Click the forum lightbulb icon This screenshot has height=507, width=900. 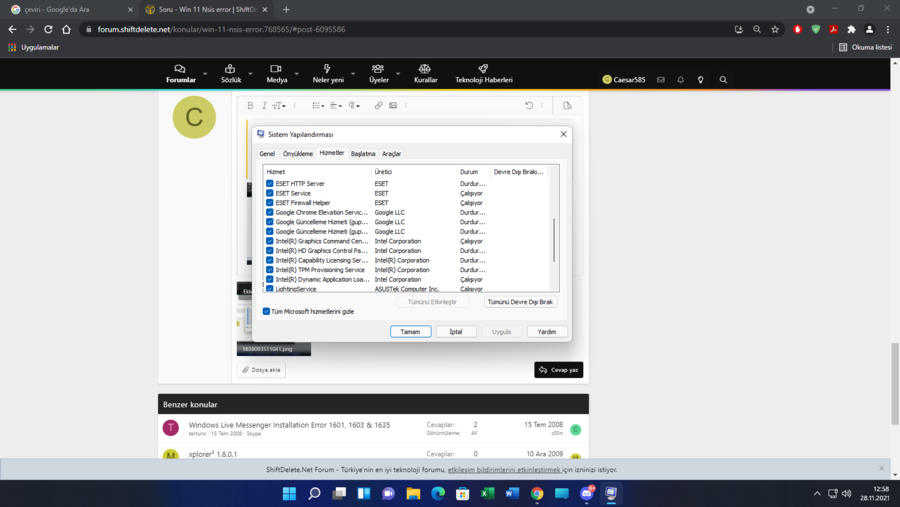700,80
